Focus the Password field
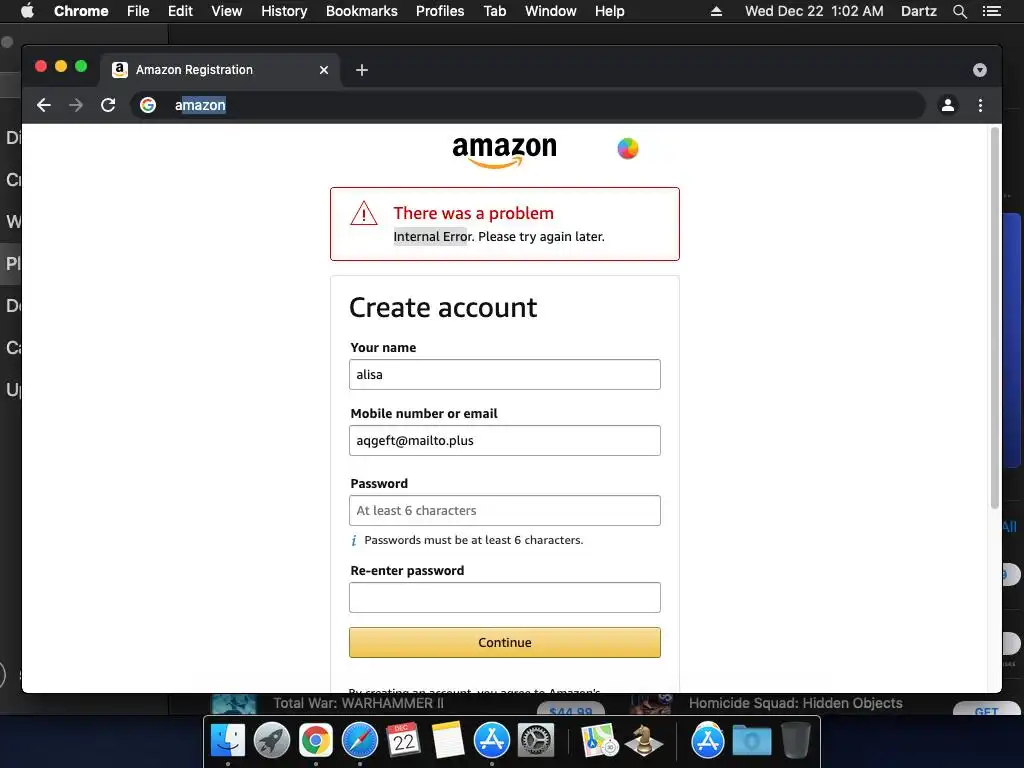This screenshot has width=1024, height=768. pyautogui.click(x=505, y=510)
